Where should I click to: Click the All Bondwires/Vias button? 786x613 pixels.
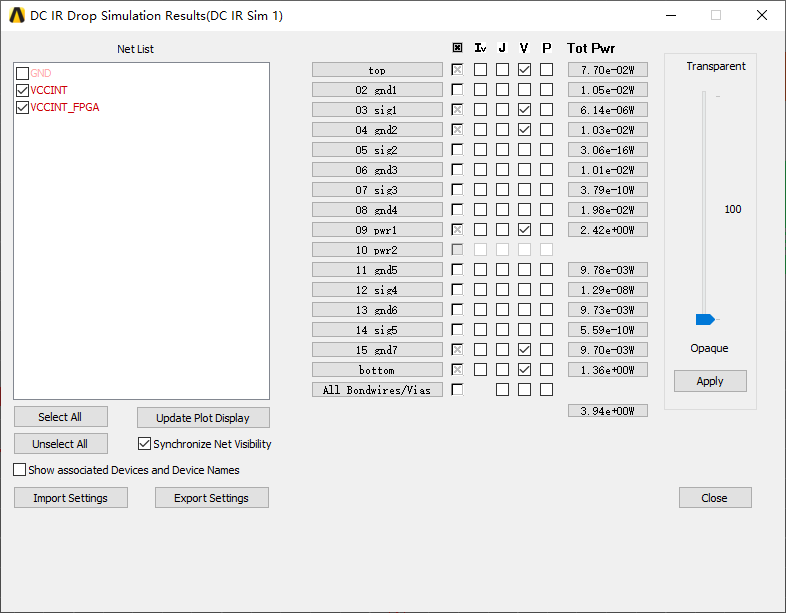click(x=377, y=389)
